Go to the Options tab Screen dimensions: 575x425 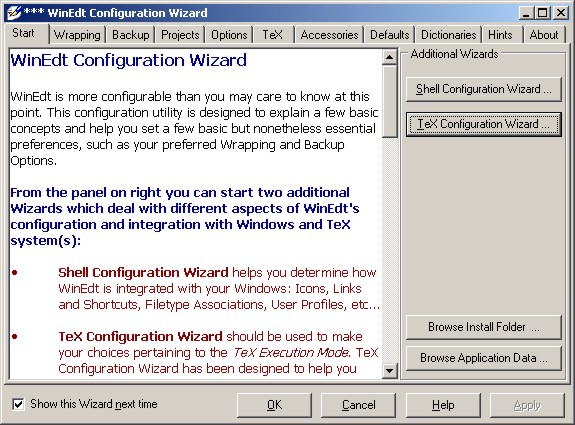click(229, 35)
